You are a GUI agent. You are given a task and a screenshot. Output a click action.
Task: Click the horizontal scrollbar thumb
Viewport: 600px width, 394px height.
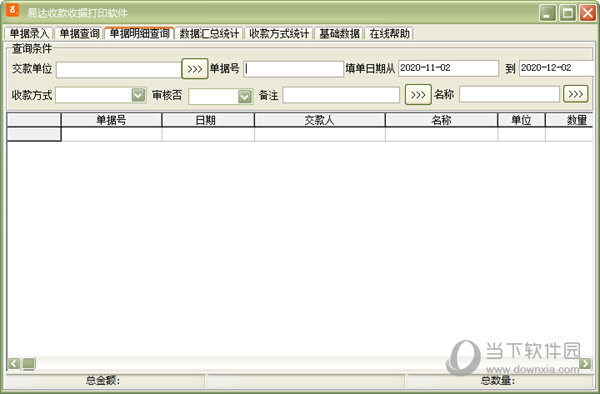(x=29, y=363)
